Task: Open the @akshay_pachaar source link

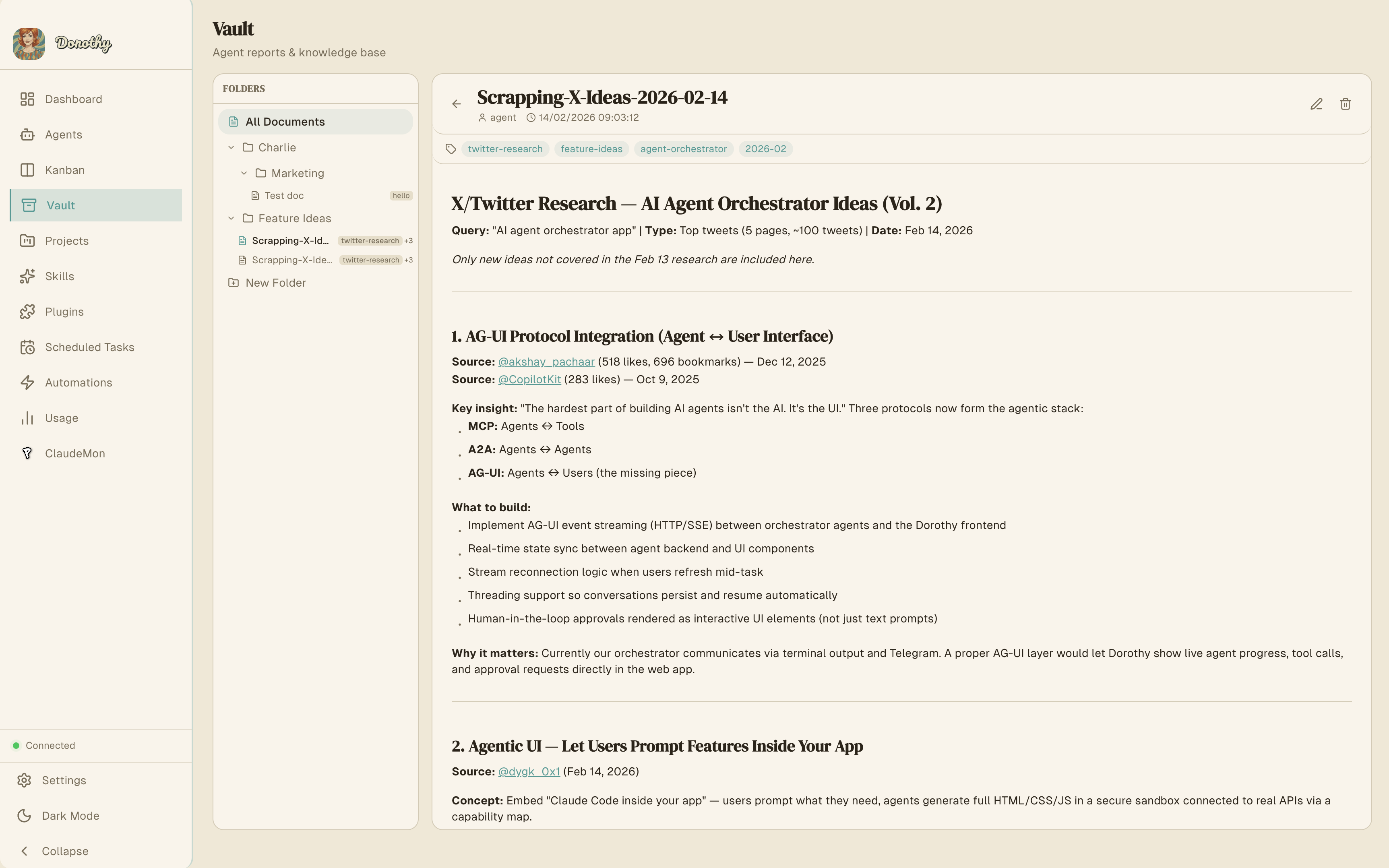Action: point(546,362)
